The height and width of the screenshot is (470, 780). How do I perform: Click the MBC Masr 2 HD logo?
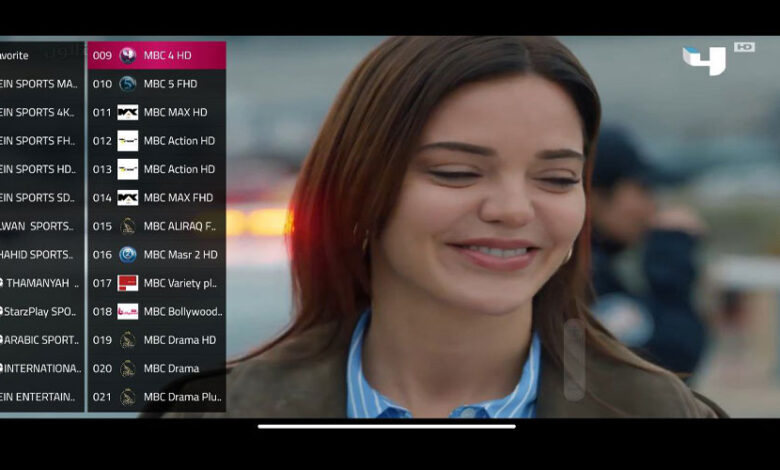[128, 255]
